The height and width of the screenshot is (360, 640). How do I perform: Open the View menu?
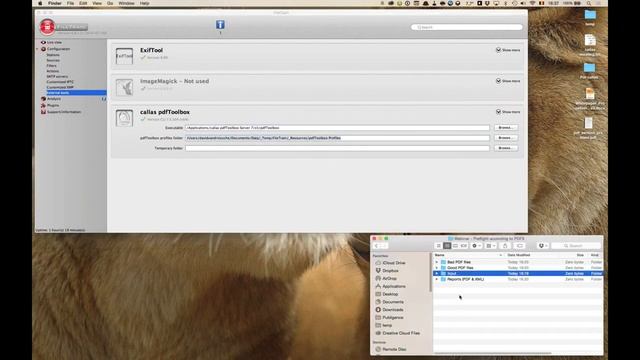97,3
